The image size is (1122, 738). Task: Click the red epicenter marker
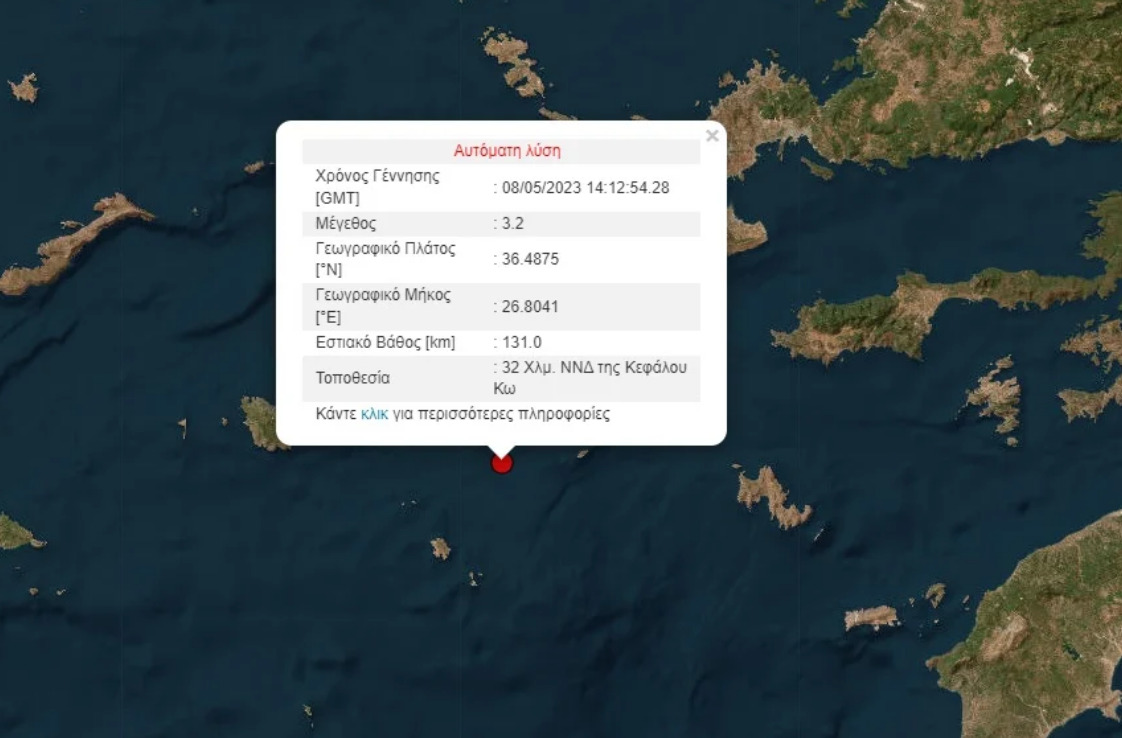pos(502,463)
